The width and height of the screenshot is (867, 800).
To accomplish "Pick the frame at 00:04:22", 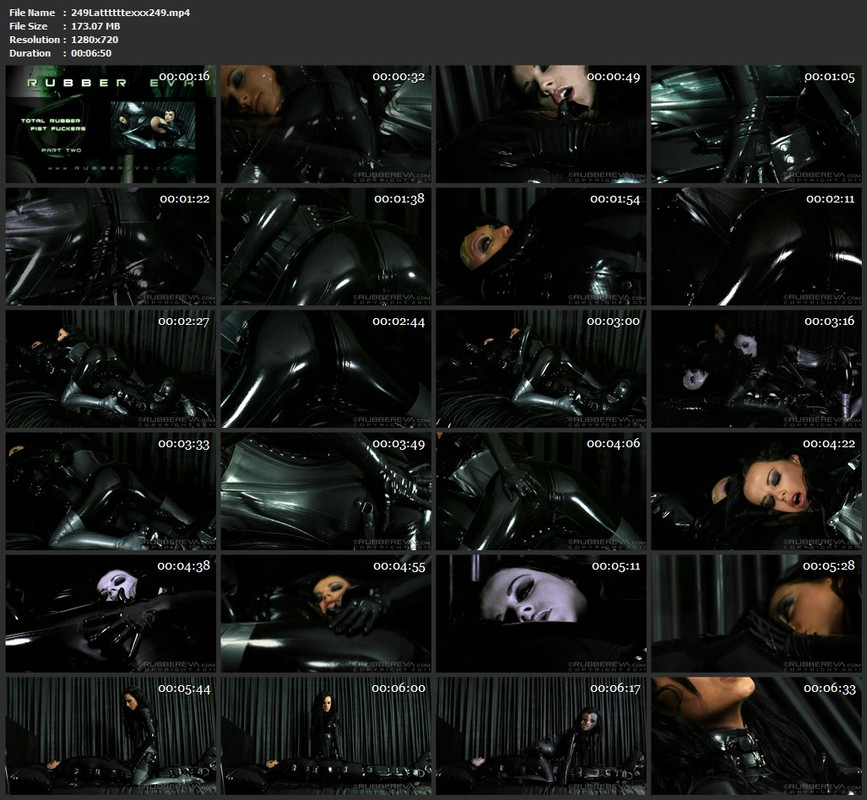I will pyautogui.click(x=756, y=491).
